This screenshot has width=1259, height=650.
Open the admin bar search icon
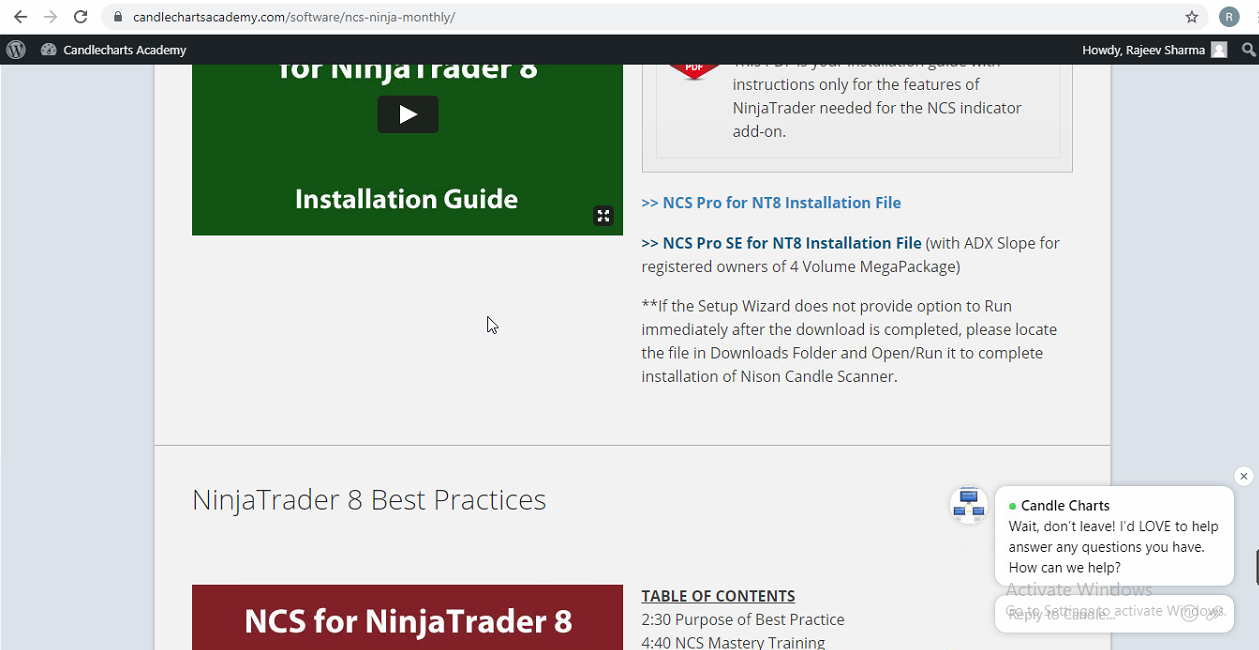[x=1248, y=50]
